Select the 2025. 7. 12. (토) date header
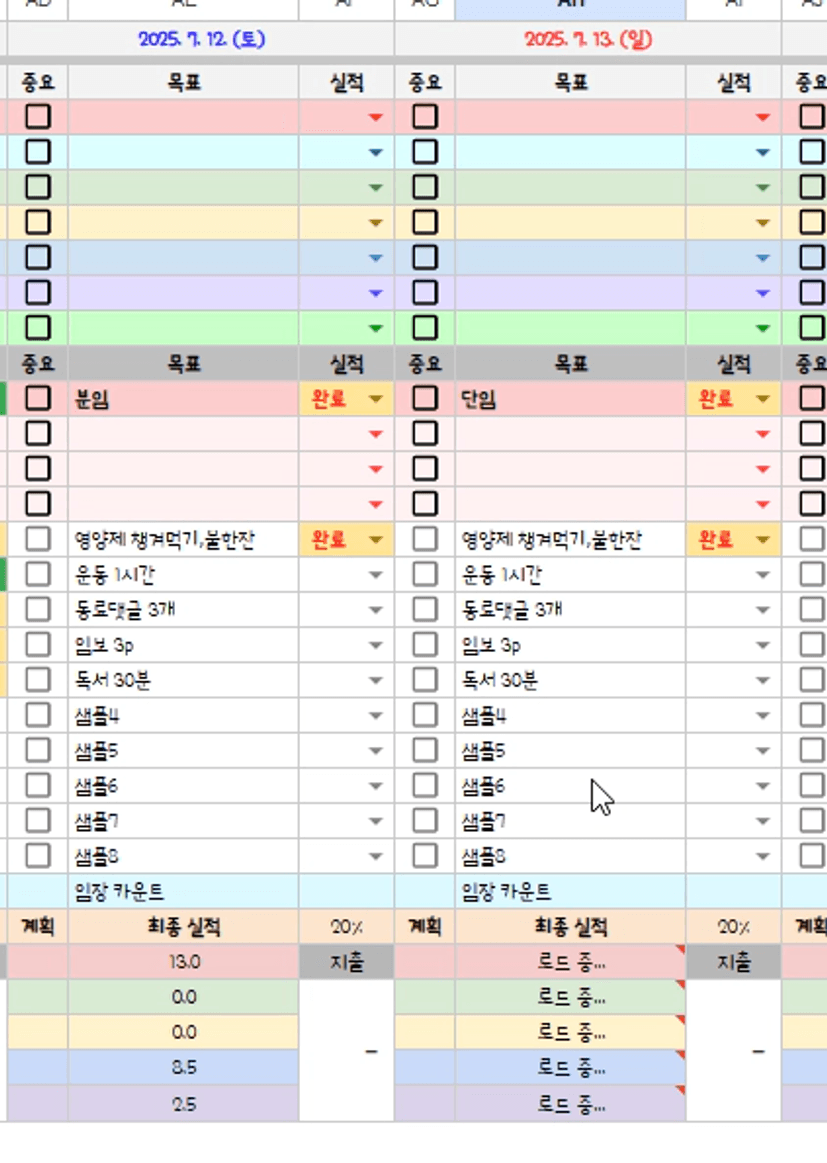The width and height of the screenshot is (827, 1163). point(201,39)
